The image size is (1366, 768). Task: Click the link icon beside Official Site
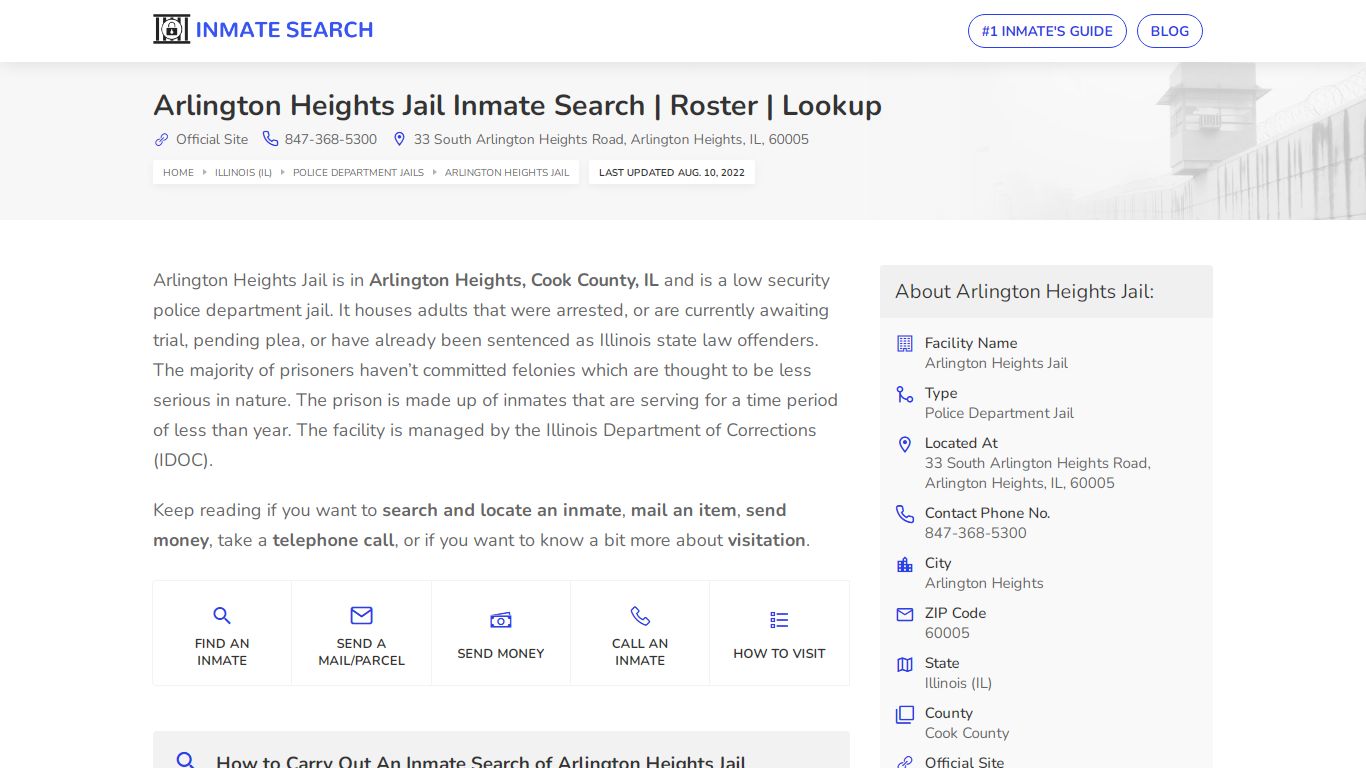click(161, 139)
